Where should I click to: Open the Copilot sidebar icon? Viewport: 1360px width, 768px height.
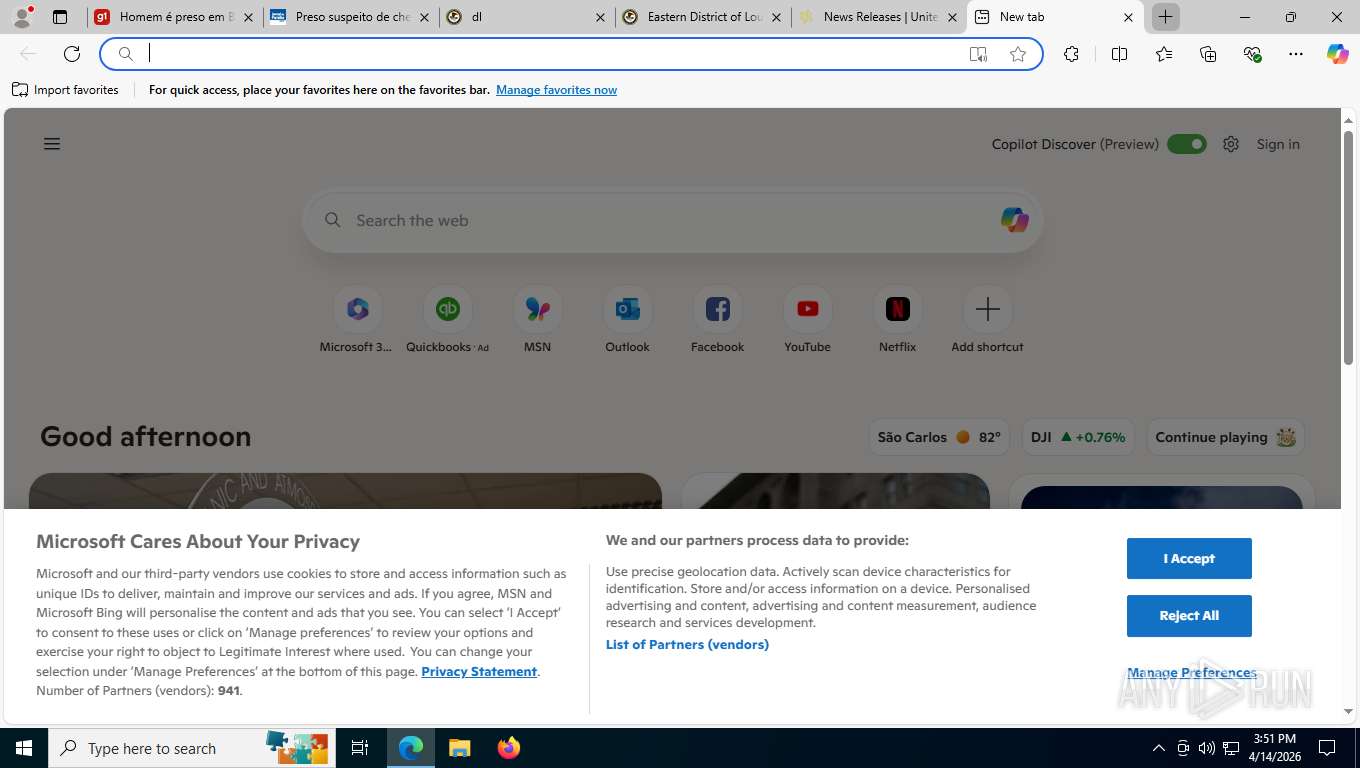point(1338,54)
